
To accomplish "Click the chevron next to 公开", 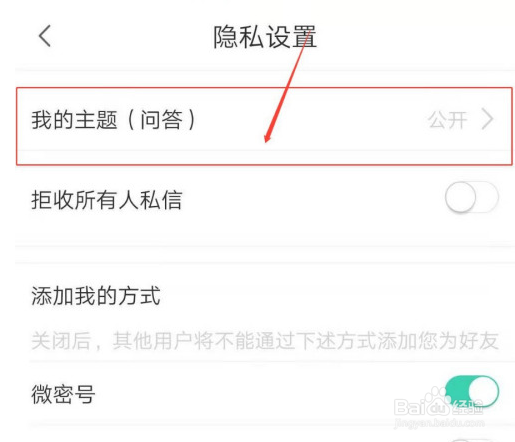I will click(x=487, y=120).
